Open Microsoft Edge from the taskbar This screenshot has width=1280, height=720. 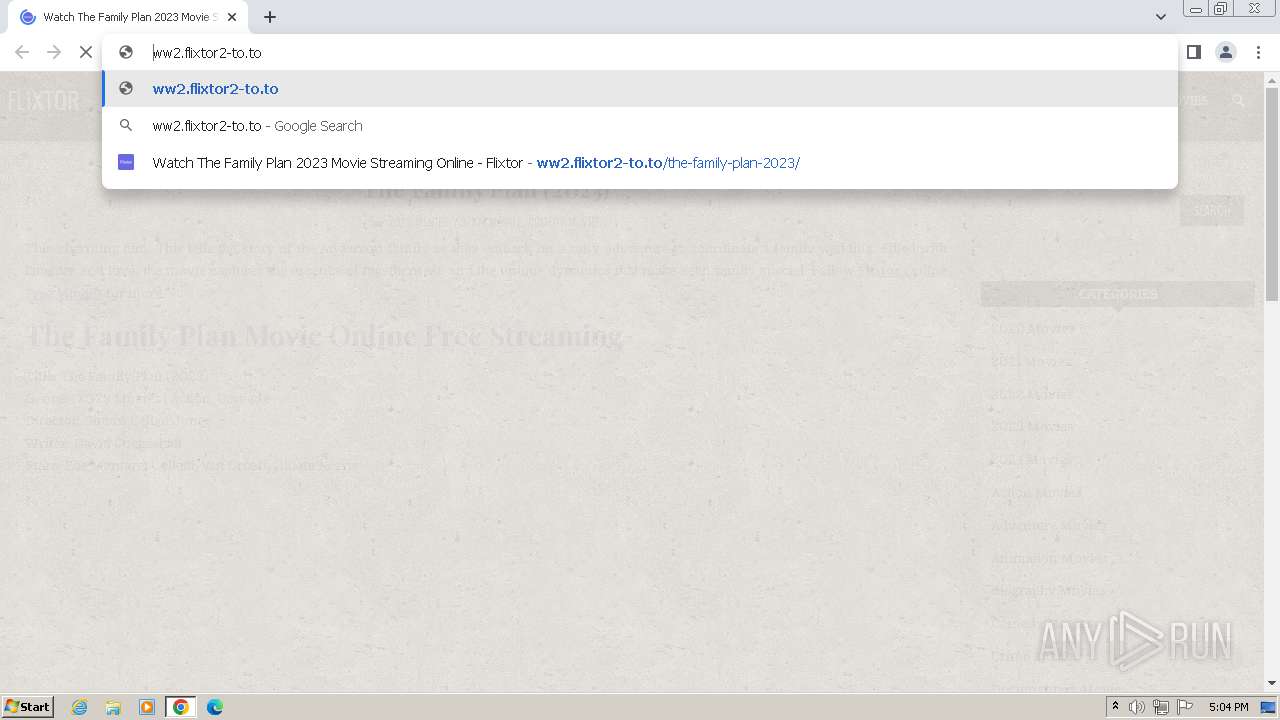pos(215,707)
